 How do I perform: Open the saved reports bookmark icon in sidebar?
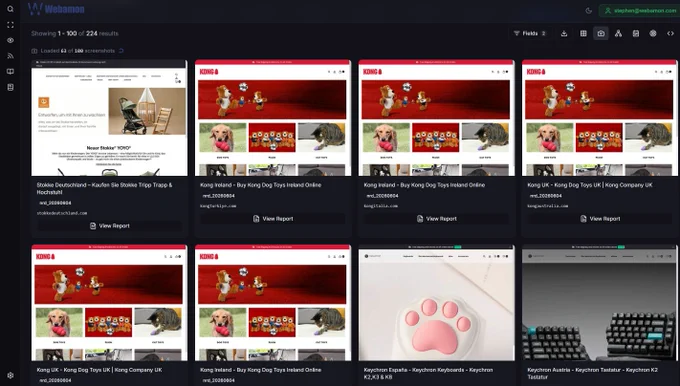[x=10, y=87]
